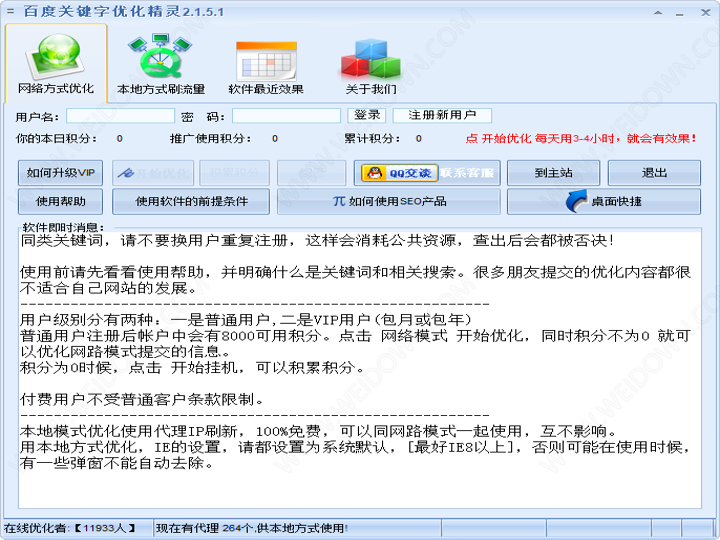Click the calendar recent results icon
The width and height of the screenshot is (720, 540).
point(266,61)
